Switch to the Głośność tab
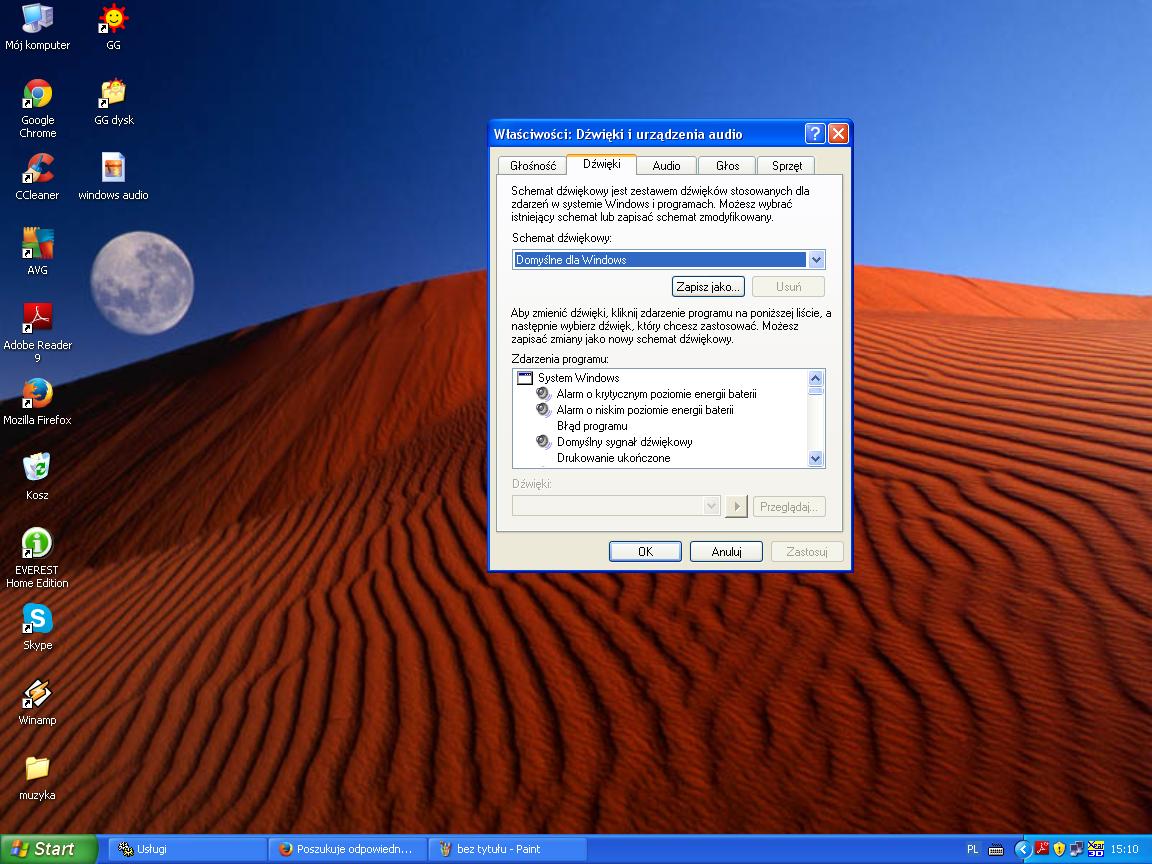1152x864 pixels. tap(533, 165)
